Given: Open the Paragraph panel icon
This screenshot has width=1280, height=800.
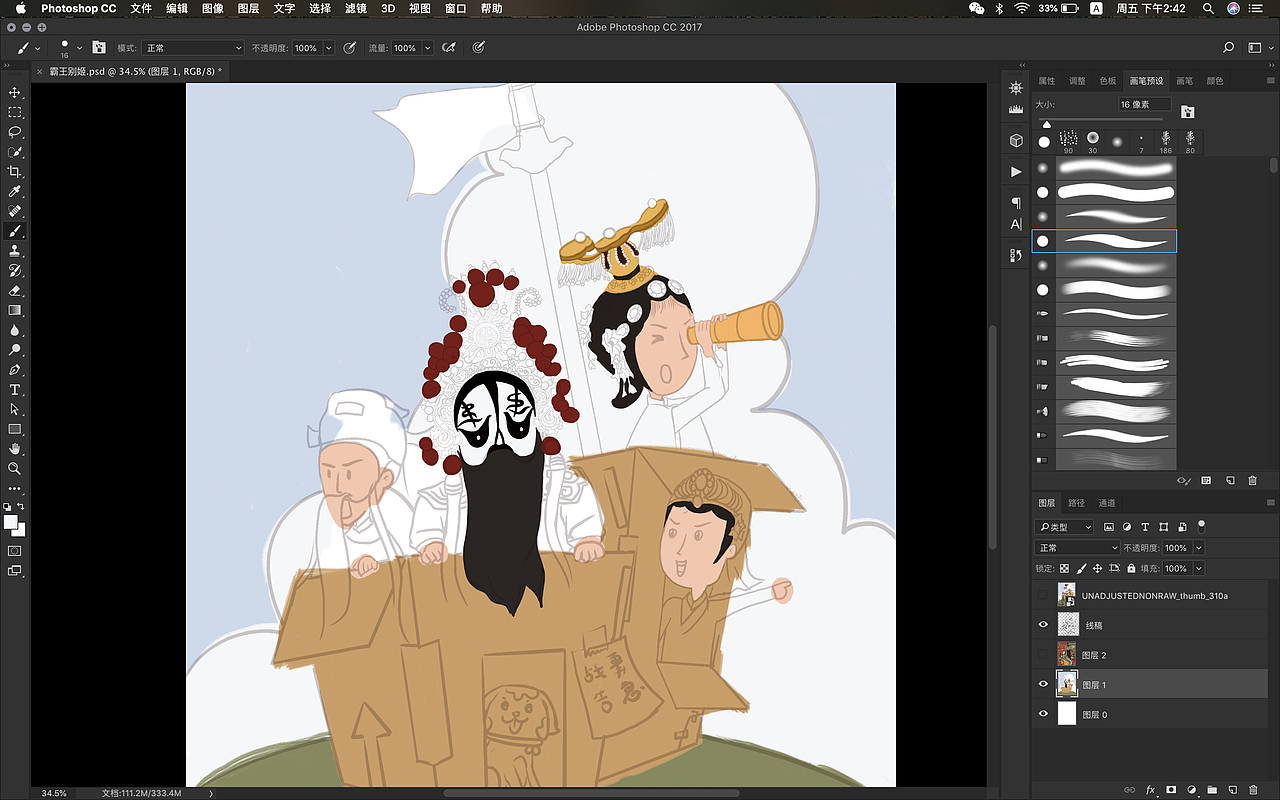Looking at the screenshot, I should pos(1016,203).
